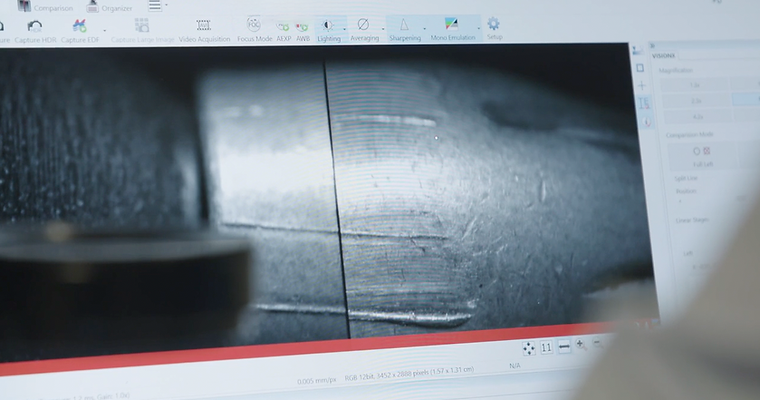Click the Capture EDF tool

79,32
